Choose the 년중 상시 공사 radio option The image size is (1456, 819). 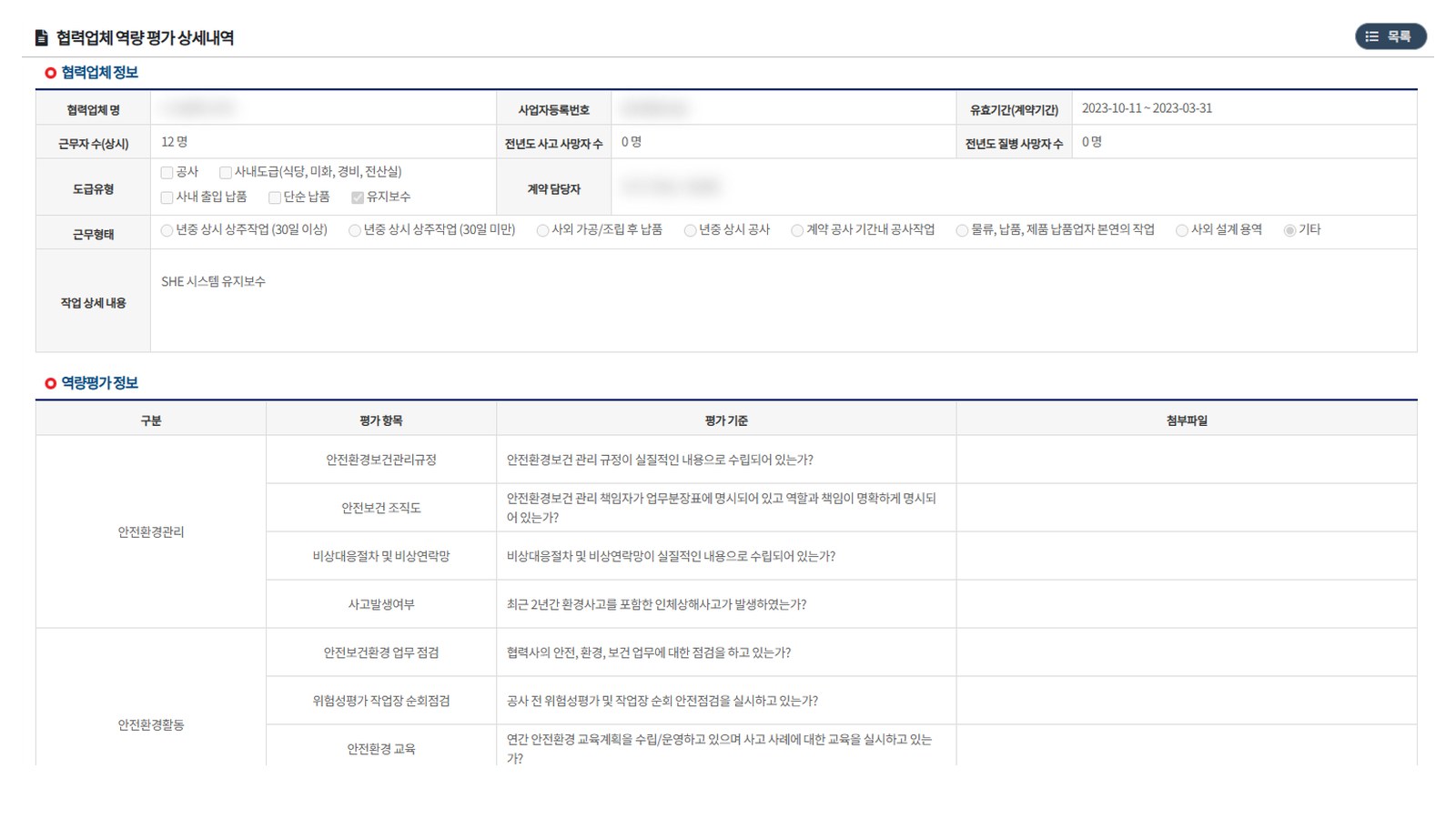coord(690,230)
